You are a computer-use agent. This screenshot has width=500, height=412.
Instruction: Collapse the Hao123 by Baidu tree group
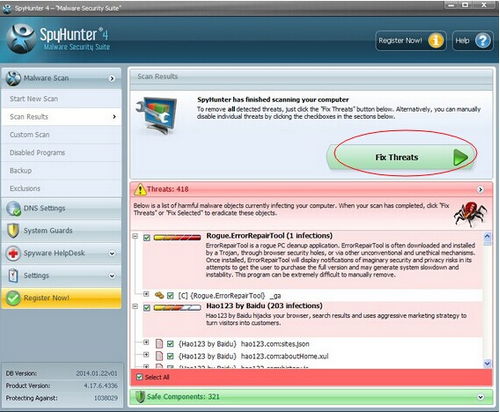coord(135,306)
